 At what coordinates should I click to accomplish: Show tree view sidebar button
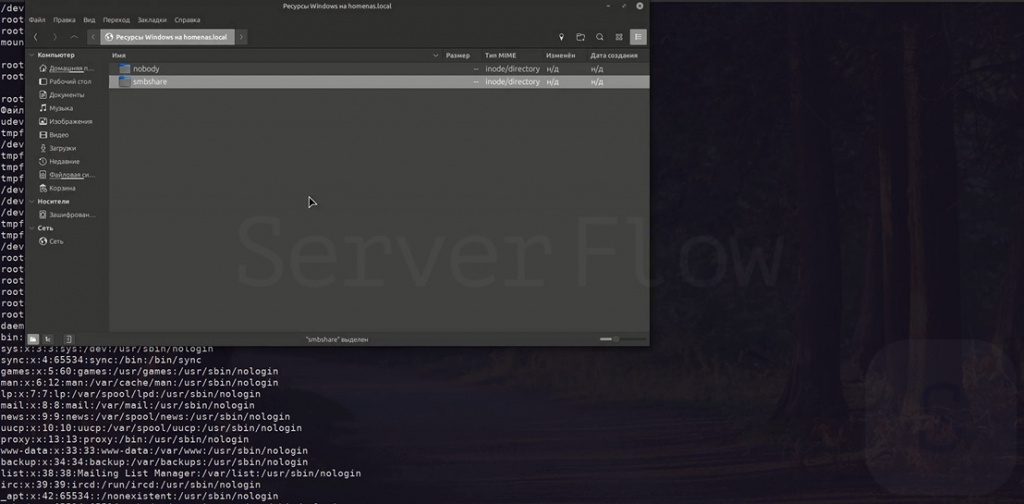point(50,339)
